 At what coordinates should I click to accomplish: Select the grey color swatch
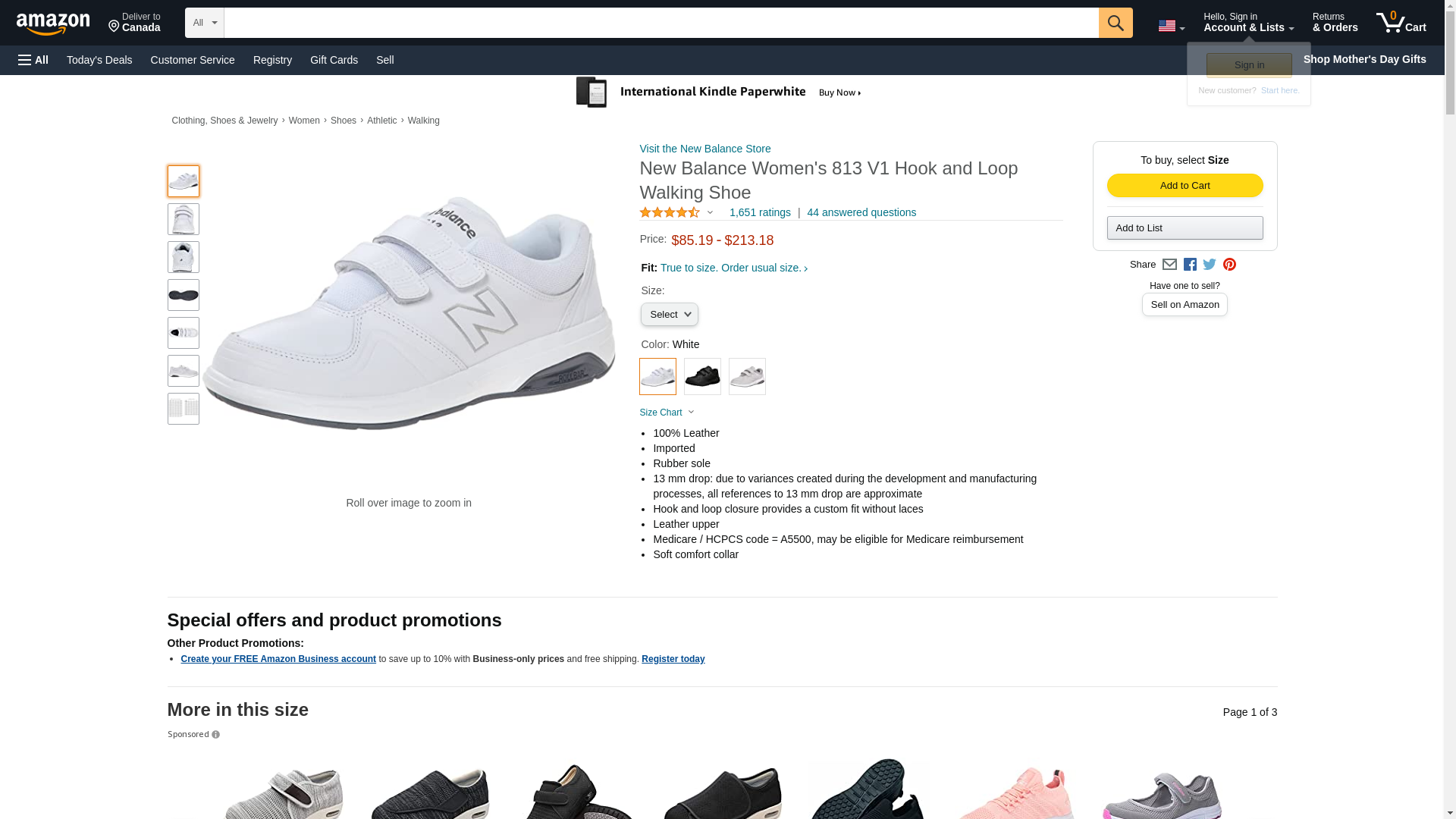coord(747,376)
